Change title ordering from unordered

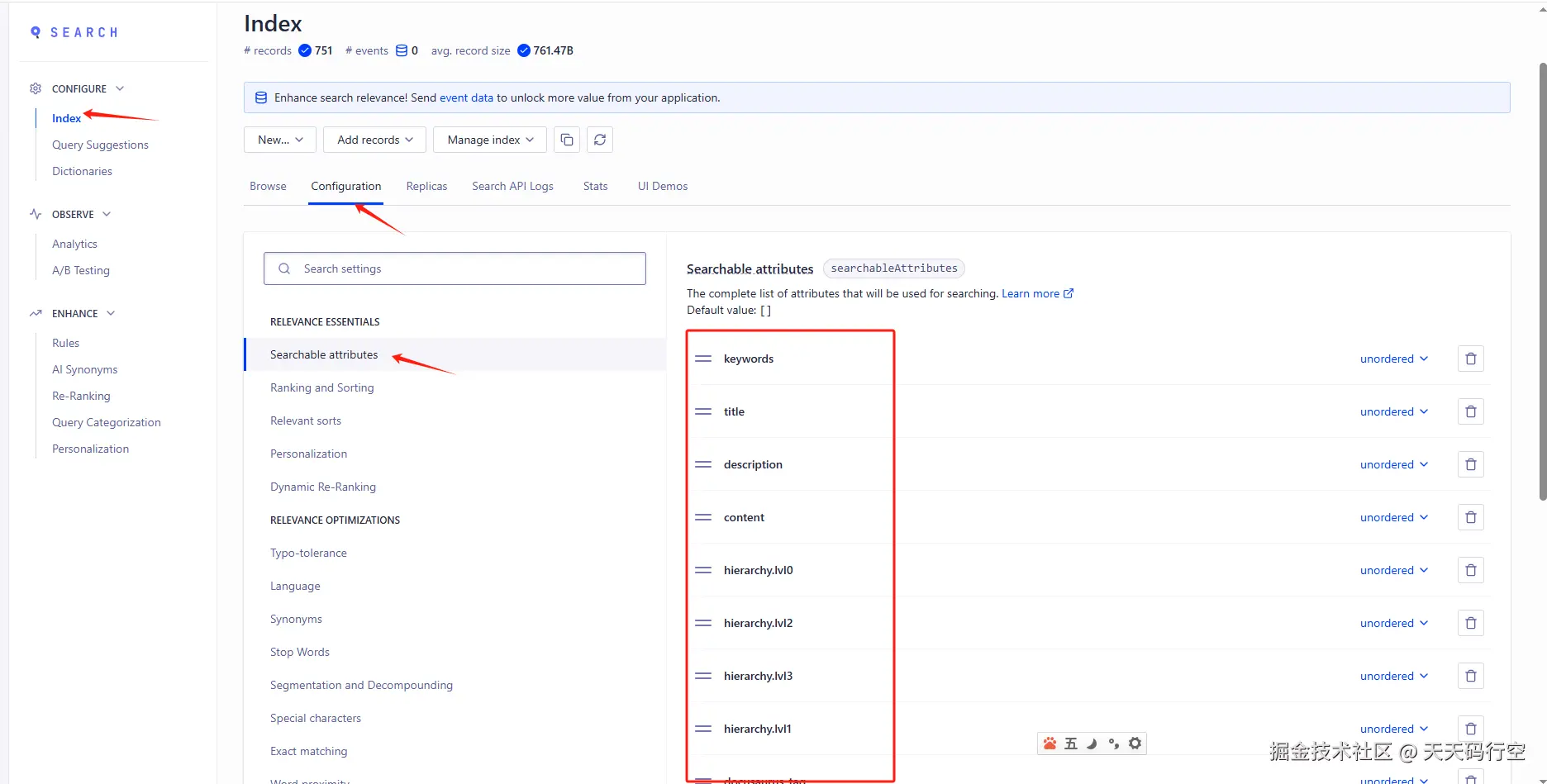1394,411
